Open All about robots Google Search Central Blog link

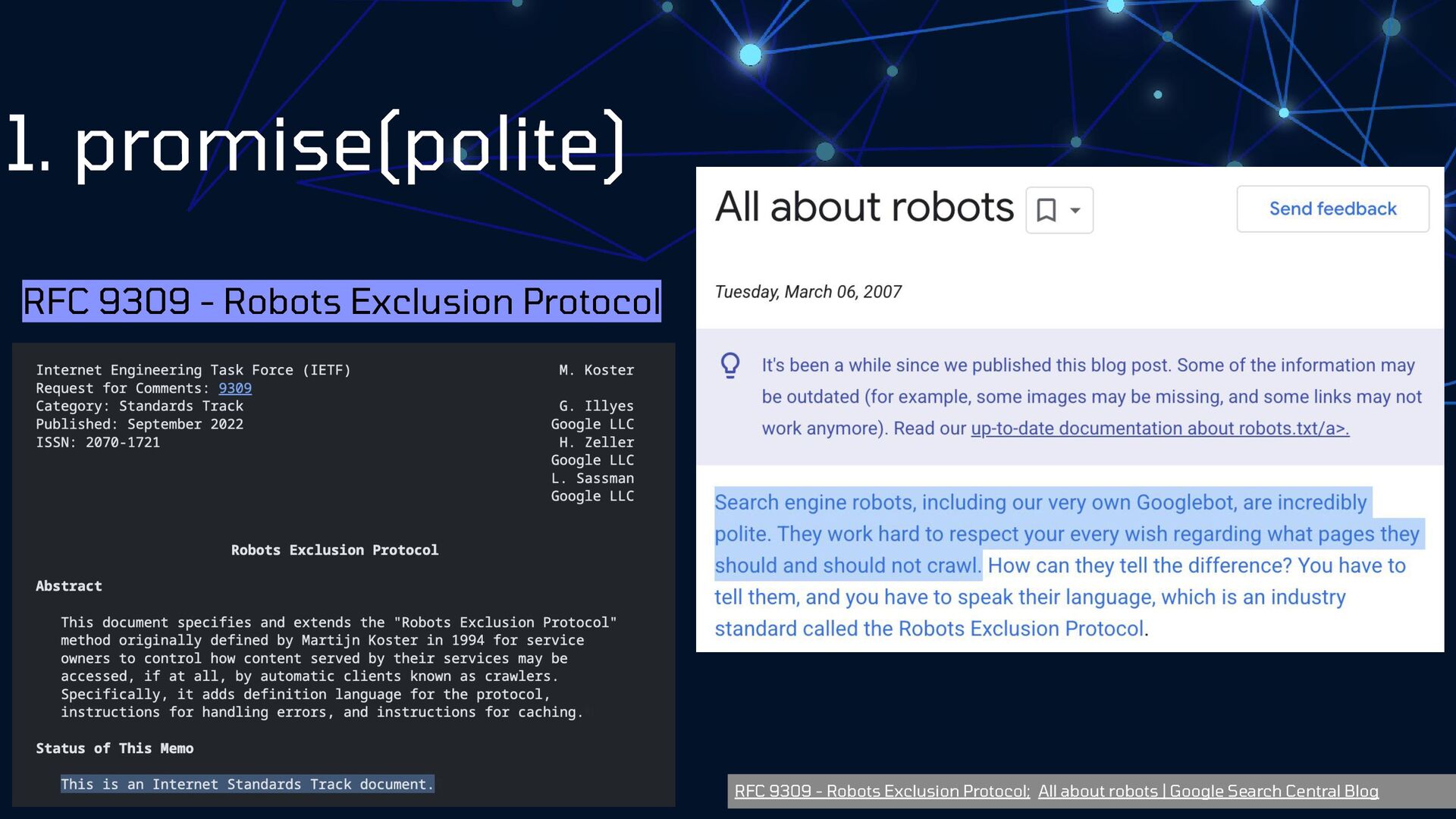(x=1208, y=791)
